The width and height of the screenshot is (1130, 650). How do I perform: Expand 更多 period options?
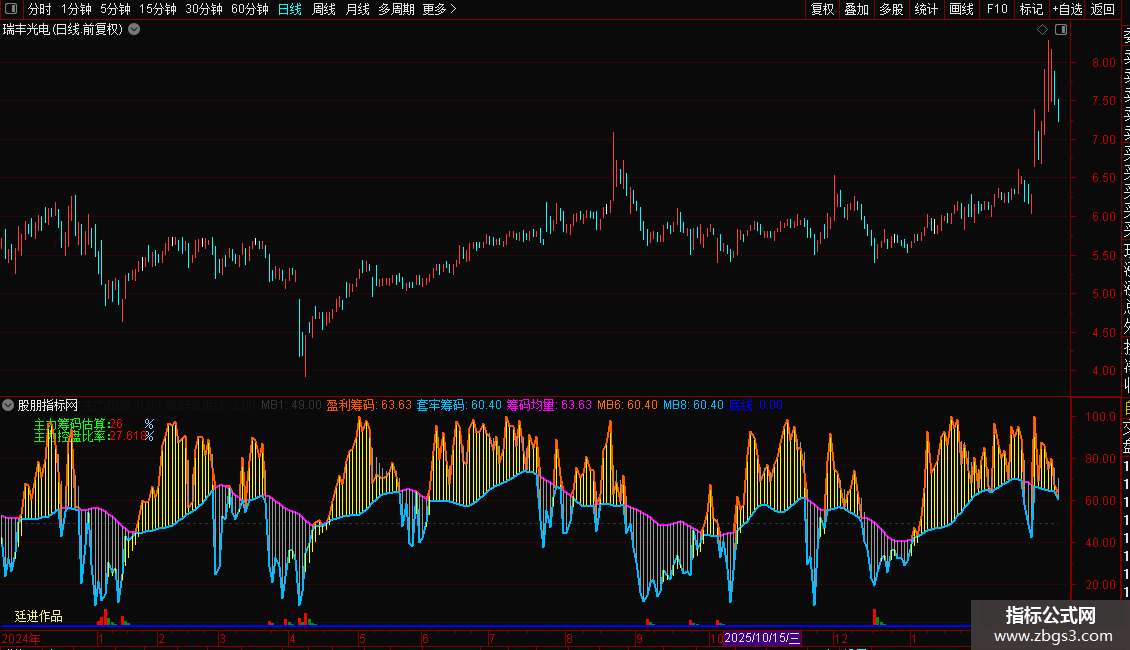(x=439, y=9)
